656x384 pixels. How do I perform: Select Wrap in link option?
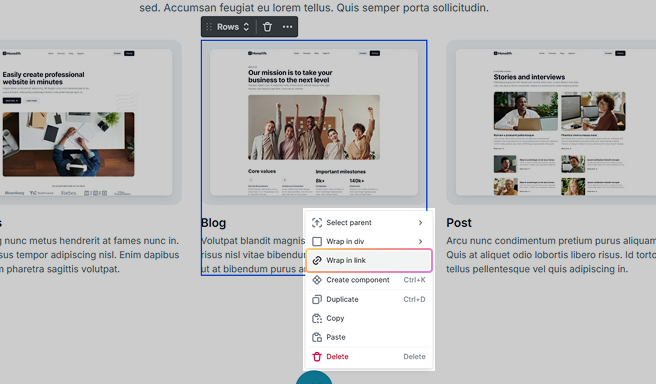coord(369,260)
